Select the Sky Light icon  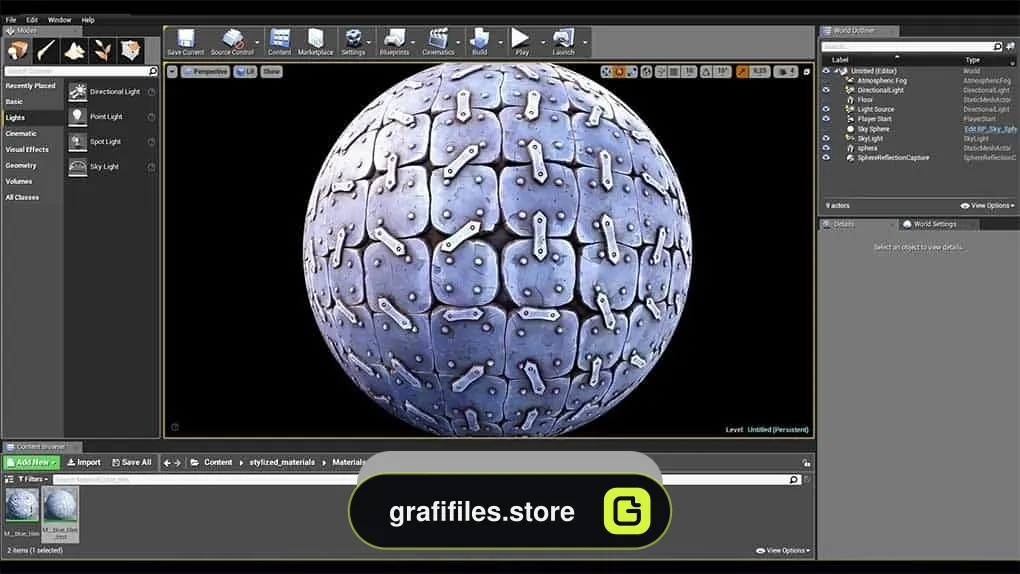(x=77, y=167)
